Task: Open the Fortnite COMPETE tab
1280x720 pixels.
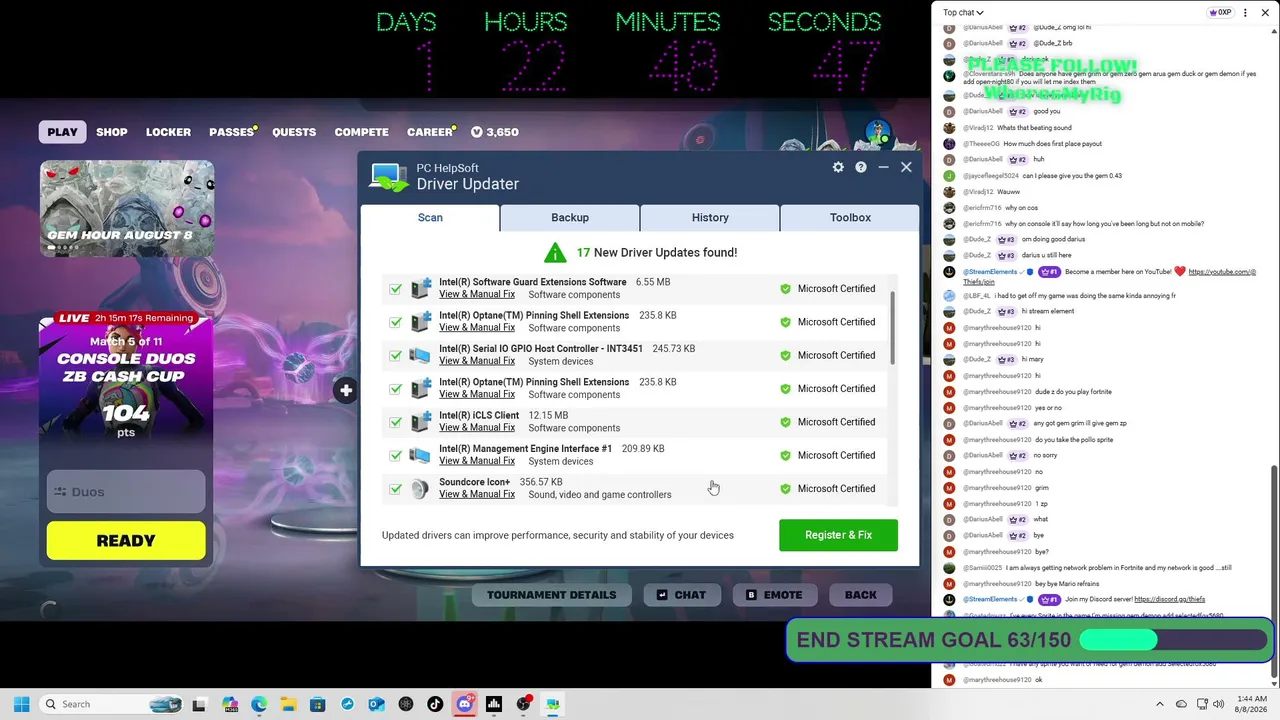Action: coord(361,132)
